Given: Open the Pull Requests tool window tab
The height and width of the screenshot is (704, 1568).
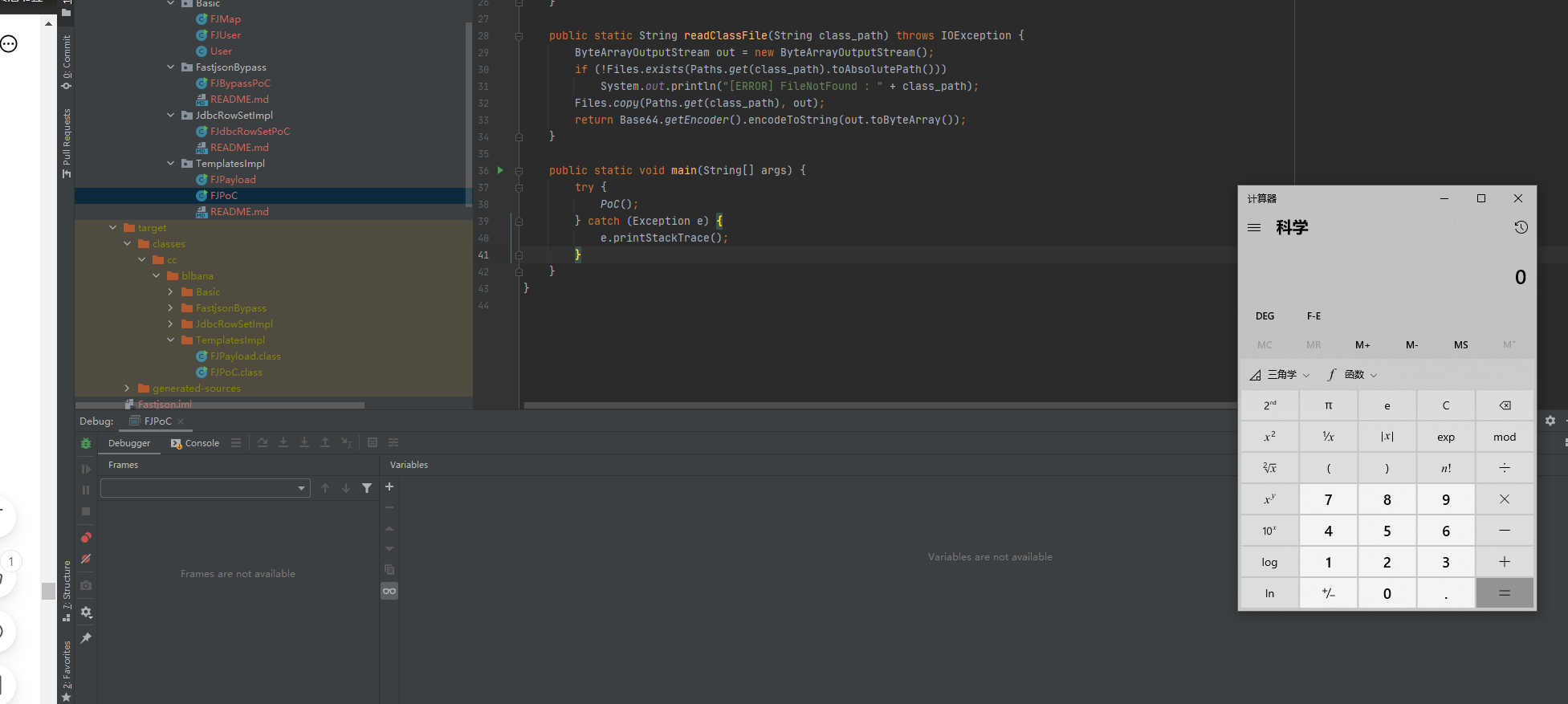Looking at the screenshot, I should point(67,143).
